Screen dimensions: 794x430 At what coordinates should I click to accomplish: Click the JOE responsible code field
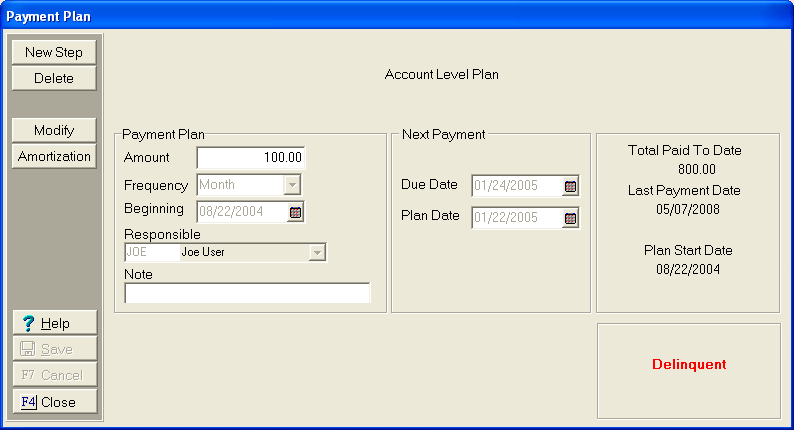pyautogui.click(x=150, y=253)
